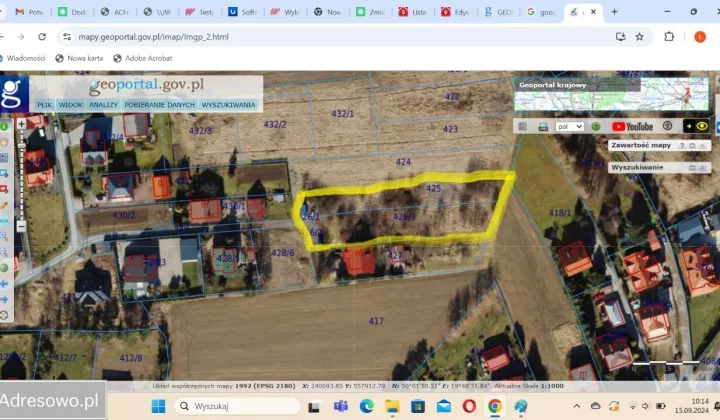Open the PLIK menu
Viewport: 720px width, 420px height.
[x=45, y=105]
